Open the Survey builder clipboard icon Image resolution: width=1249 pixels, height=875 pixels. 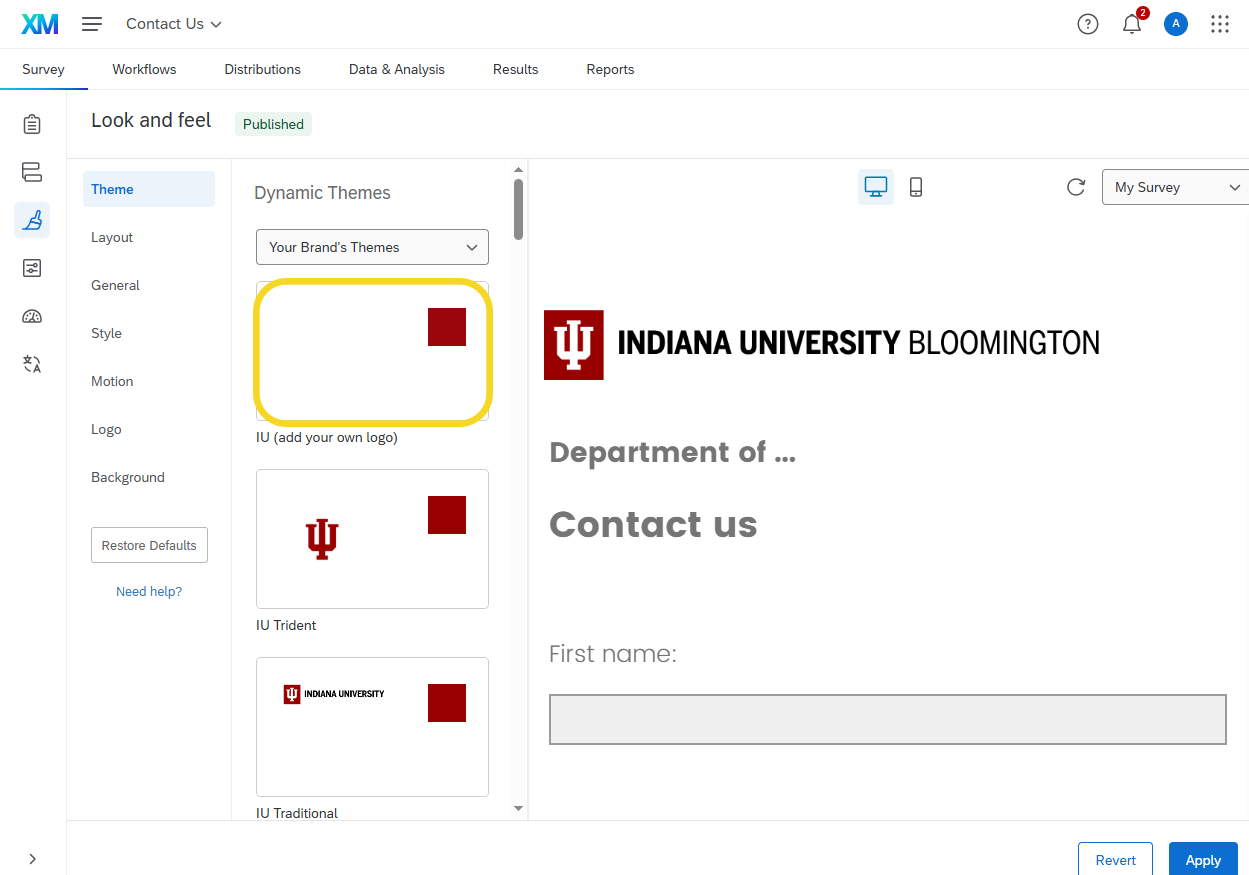32,124
